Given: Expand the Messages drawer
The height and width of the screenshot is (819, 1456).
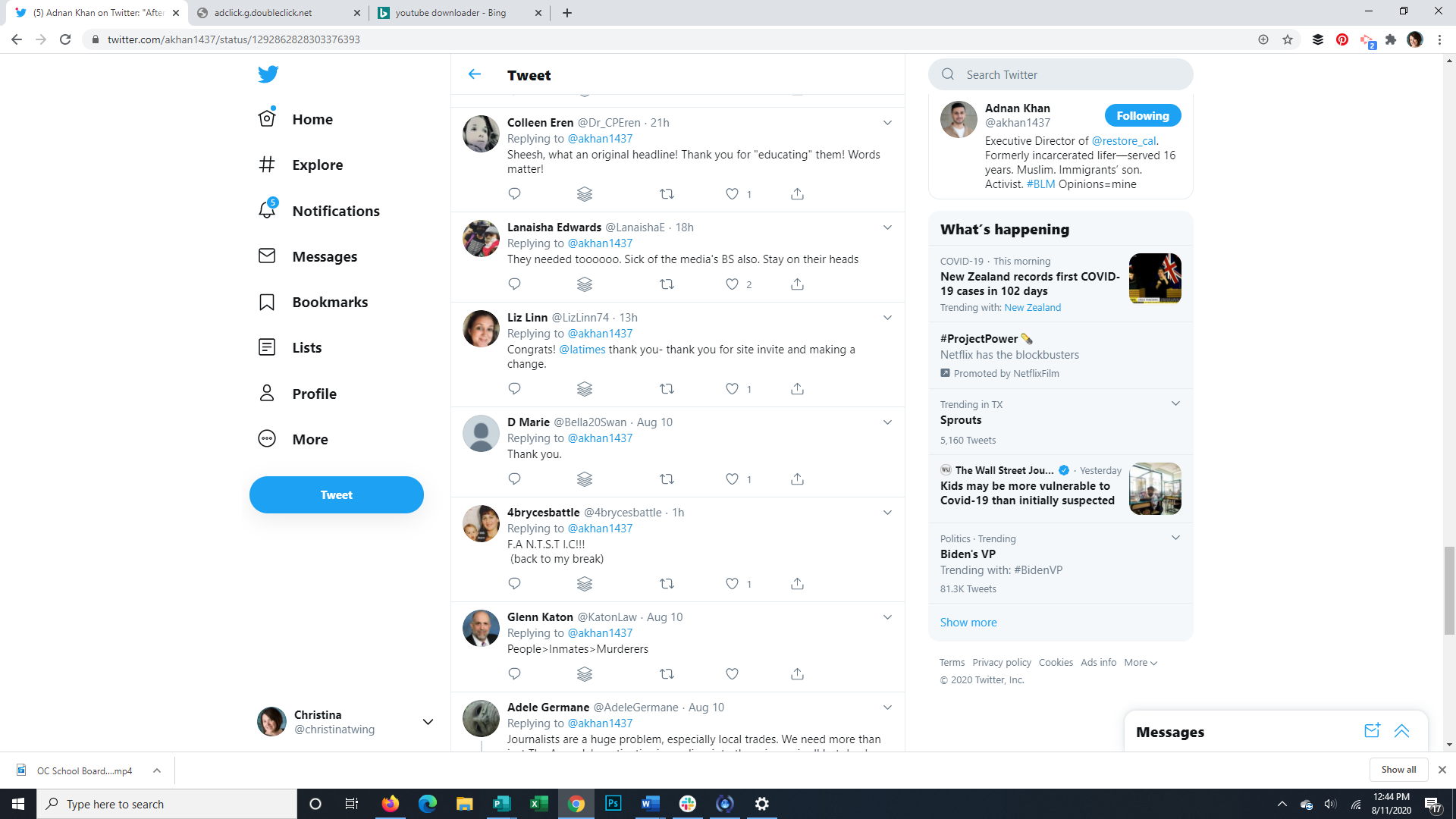Looking at the screenshot, I should click(1401, 731).
